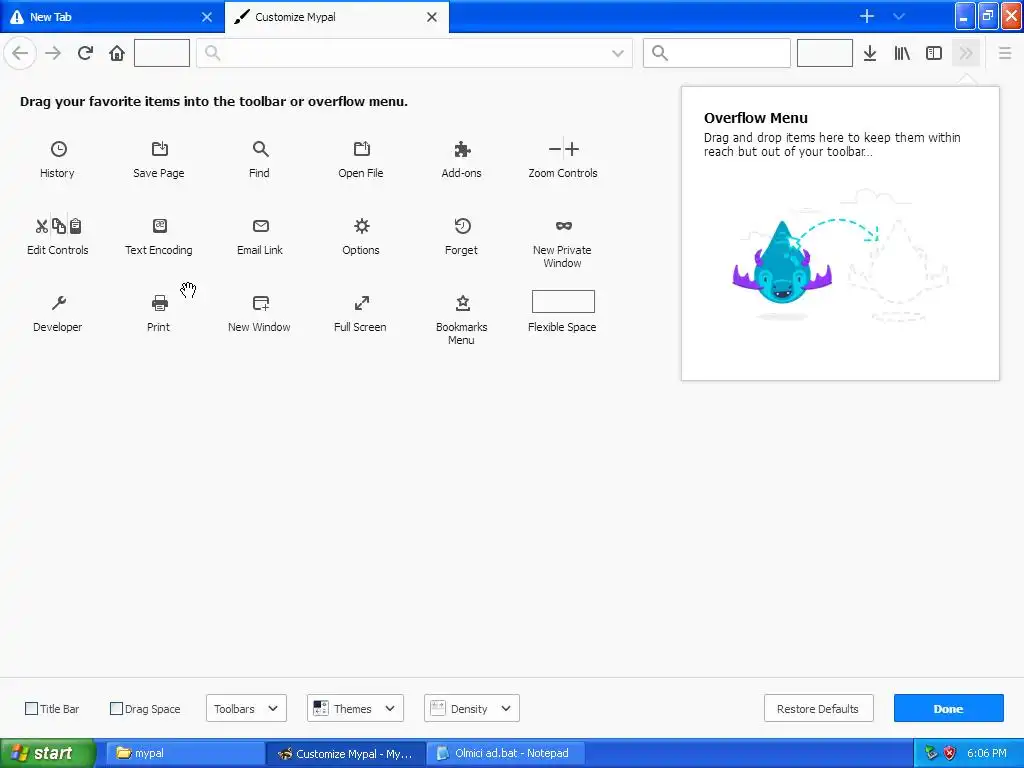Close the Customize Mypal tab
This screenshot has height=768, width=1024.
point(432,17)
